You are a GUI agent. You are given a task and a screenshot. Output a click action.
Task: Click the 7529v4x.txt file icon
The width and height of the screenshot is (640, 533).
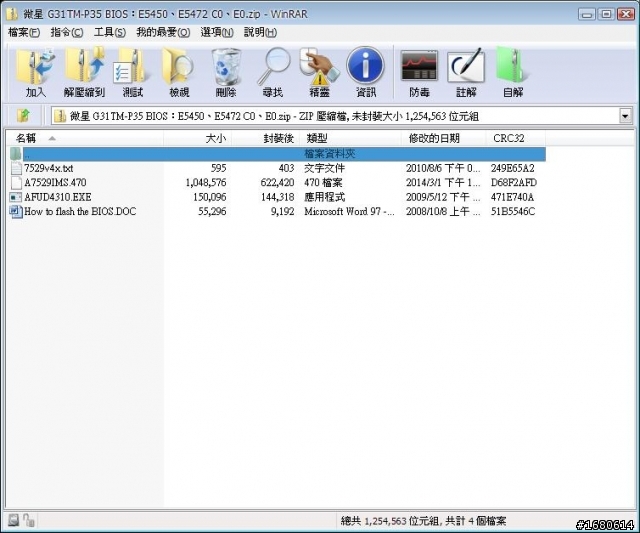(x=16, y=168)
